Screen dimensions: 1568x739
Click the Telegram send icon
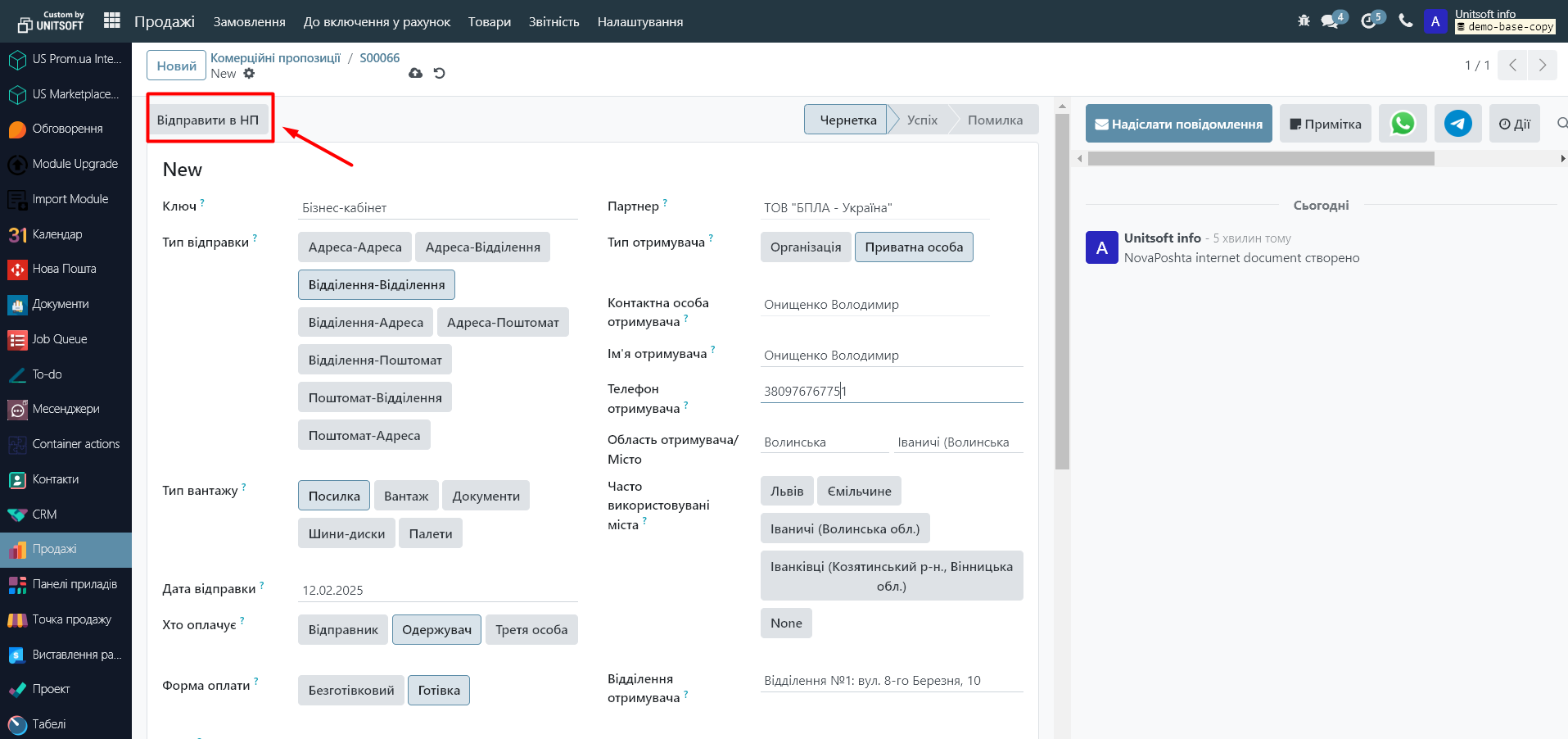pos(1457,124)
